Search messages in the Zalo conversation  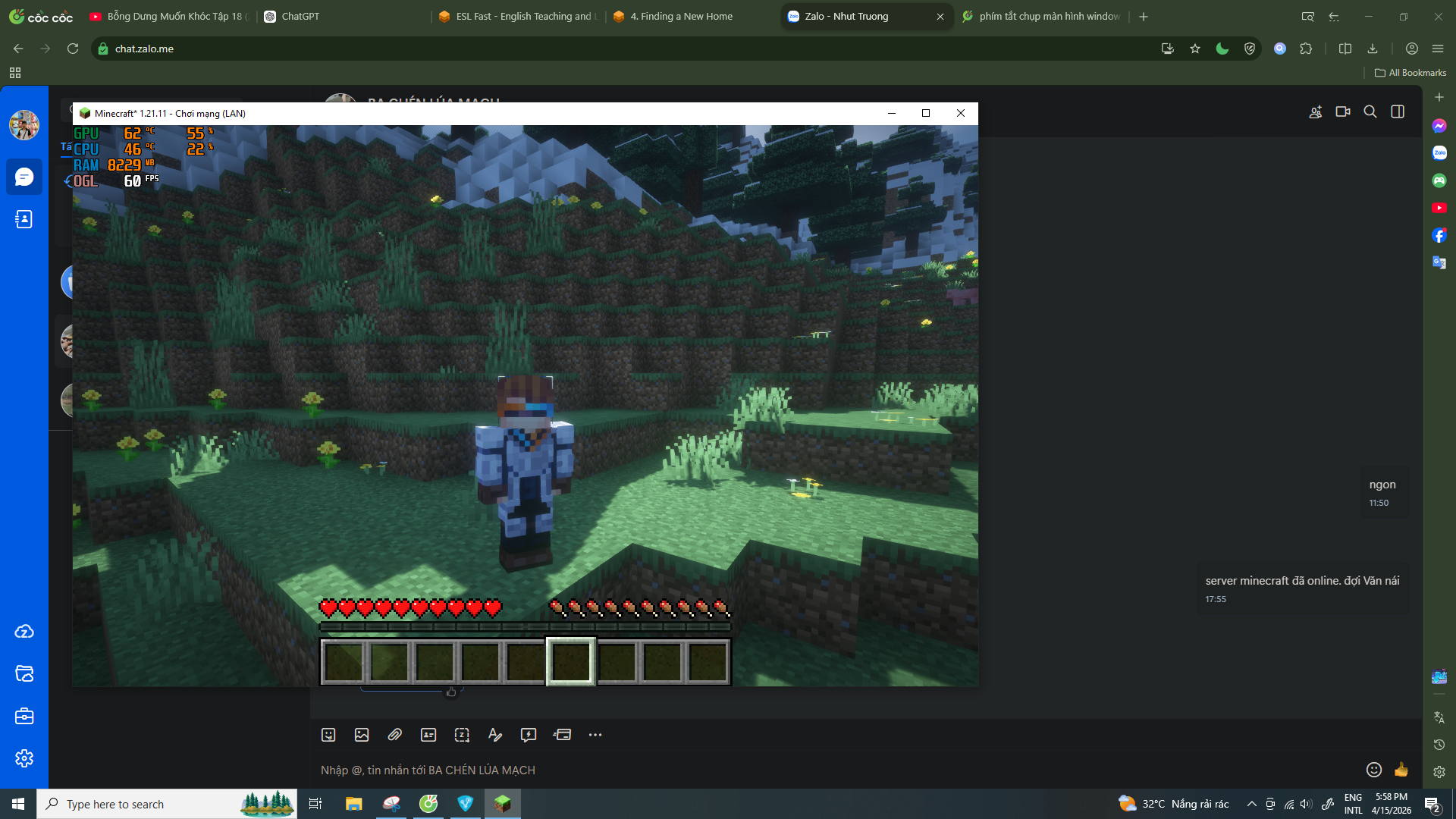[x=1370, y=112]
